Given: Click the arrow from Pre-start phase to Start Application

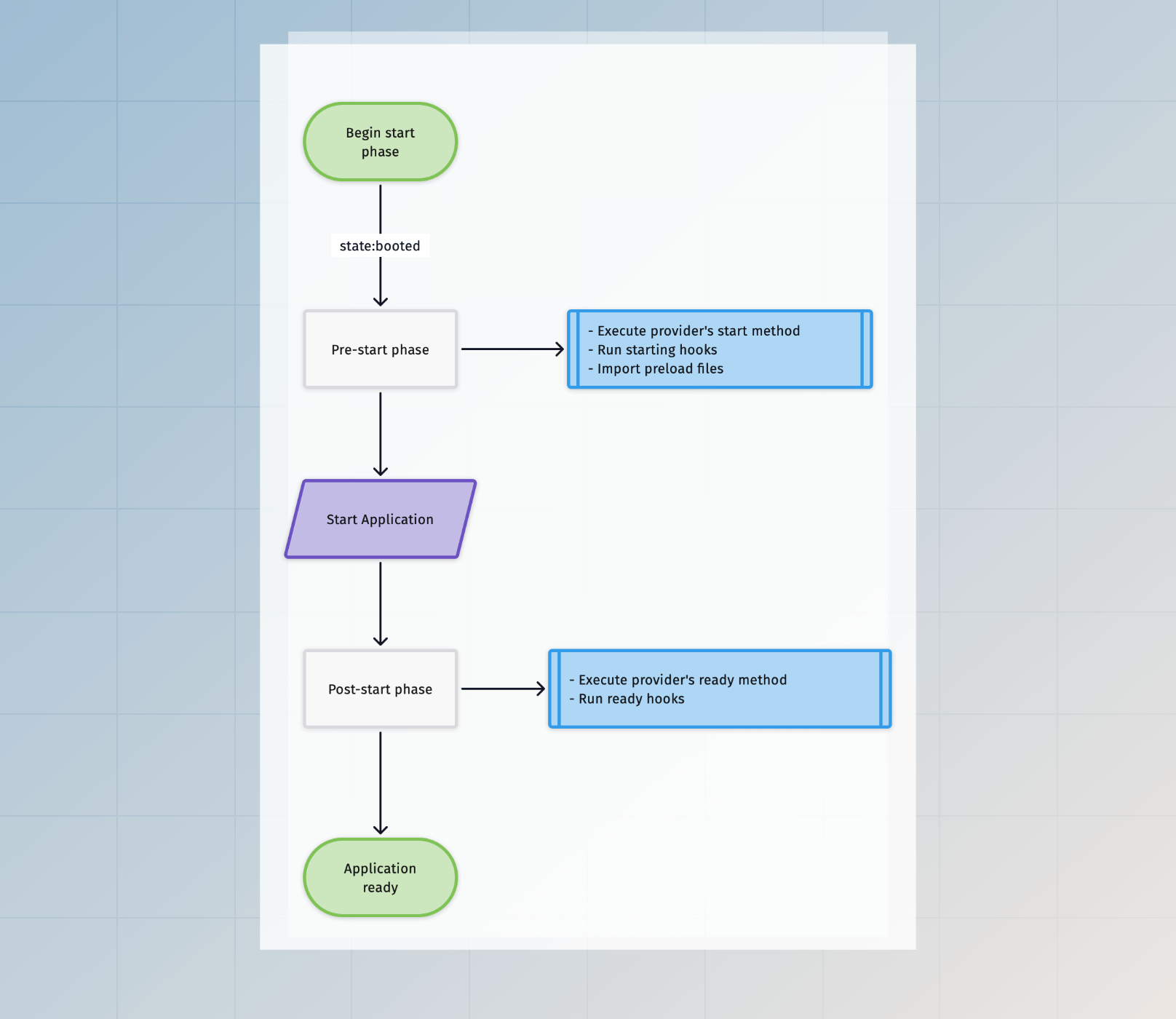Looking at the screenshot, I should coord(379,437).
